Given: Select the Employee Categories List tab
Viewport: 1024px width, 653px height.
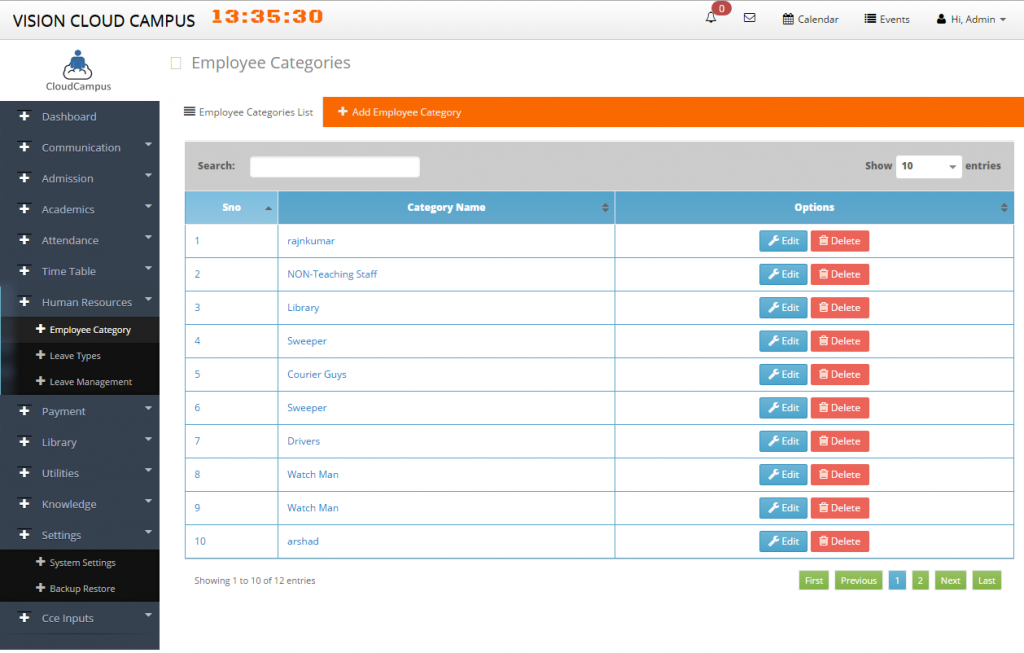Looking at the screenshot, I should [249, 112].
